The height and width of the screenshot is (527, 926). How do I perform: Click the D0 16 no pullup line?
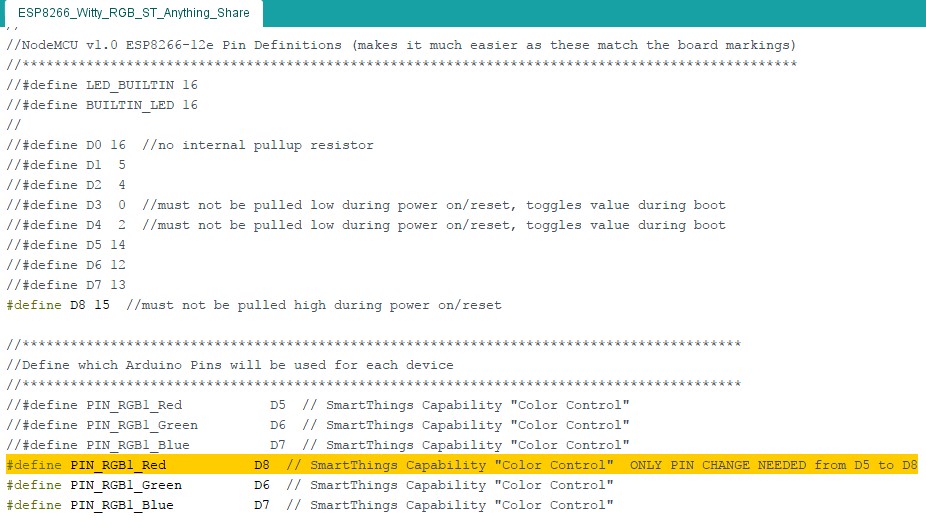coord(190,145)
